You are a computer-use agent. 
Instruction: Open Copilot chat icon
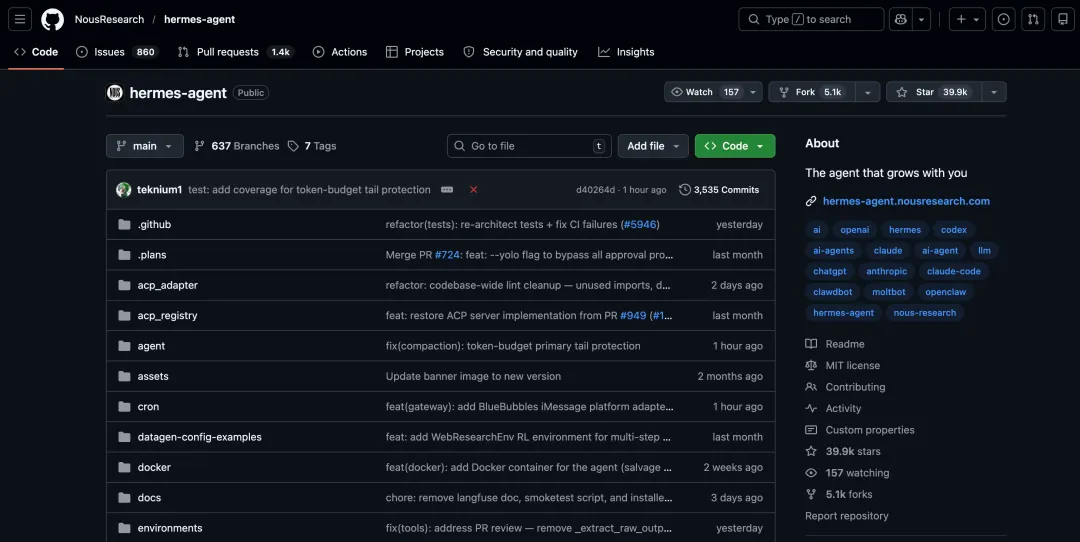(x=900, y=19)
